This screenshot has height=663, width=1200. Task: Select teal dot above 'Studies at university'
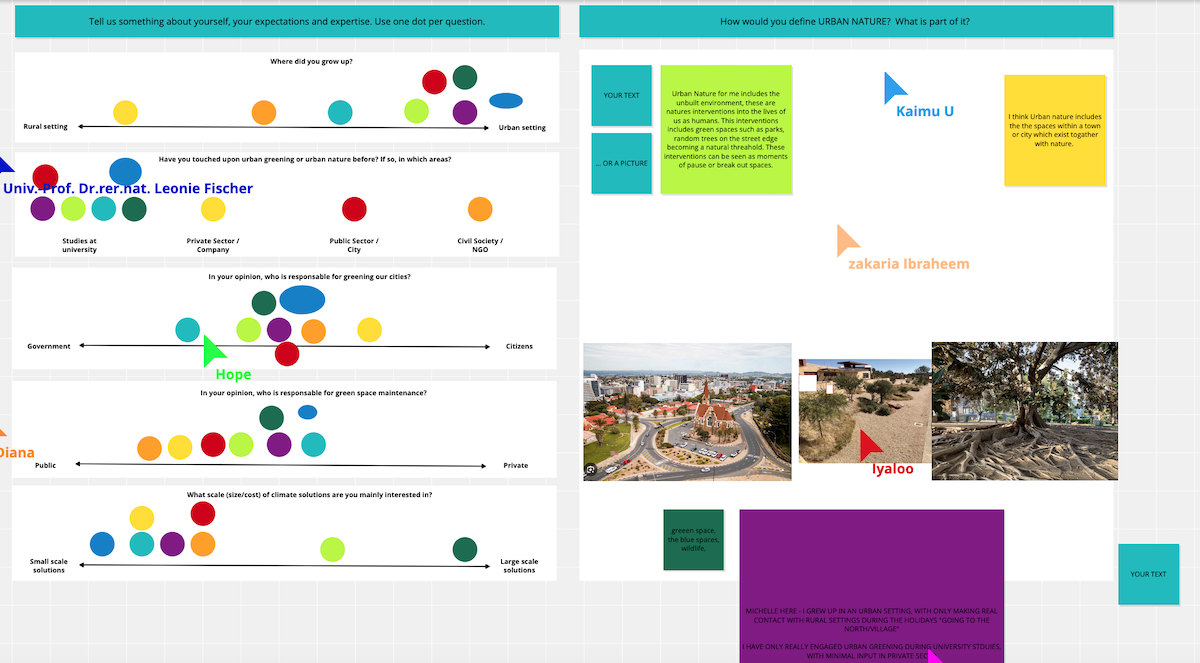click(104, 209)
